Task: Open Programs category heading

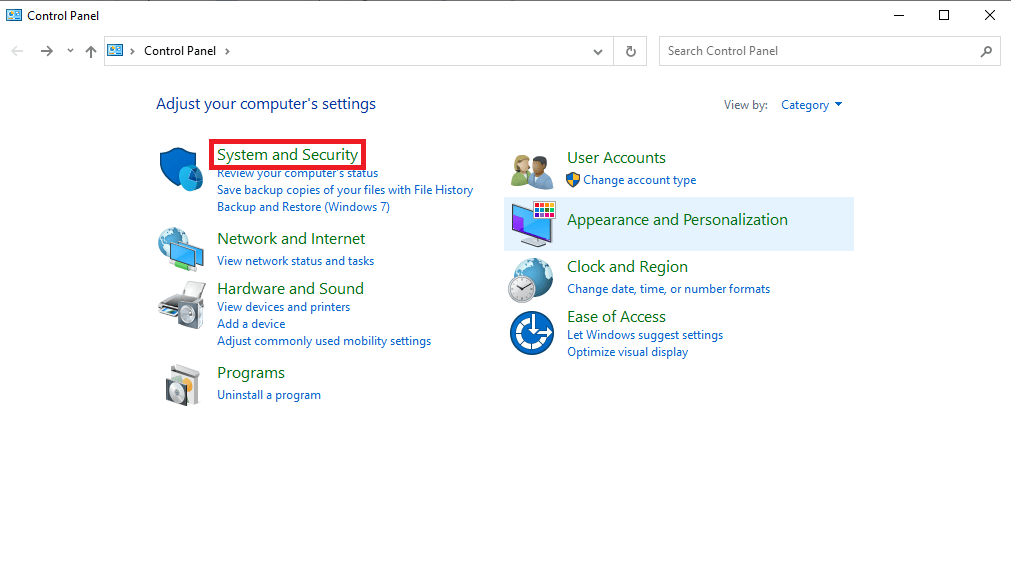Action: point(251,373)
